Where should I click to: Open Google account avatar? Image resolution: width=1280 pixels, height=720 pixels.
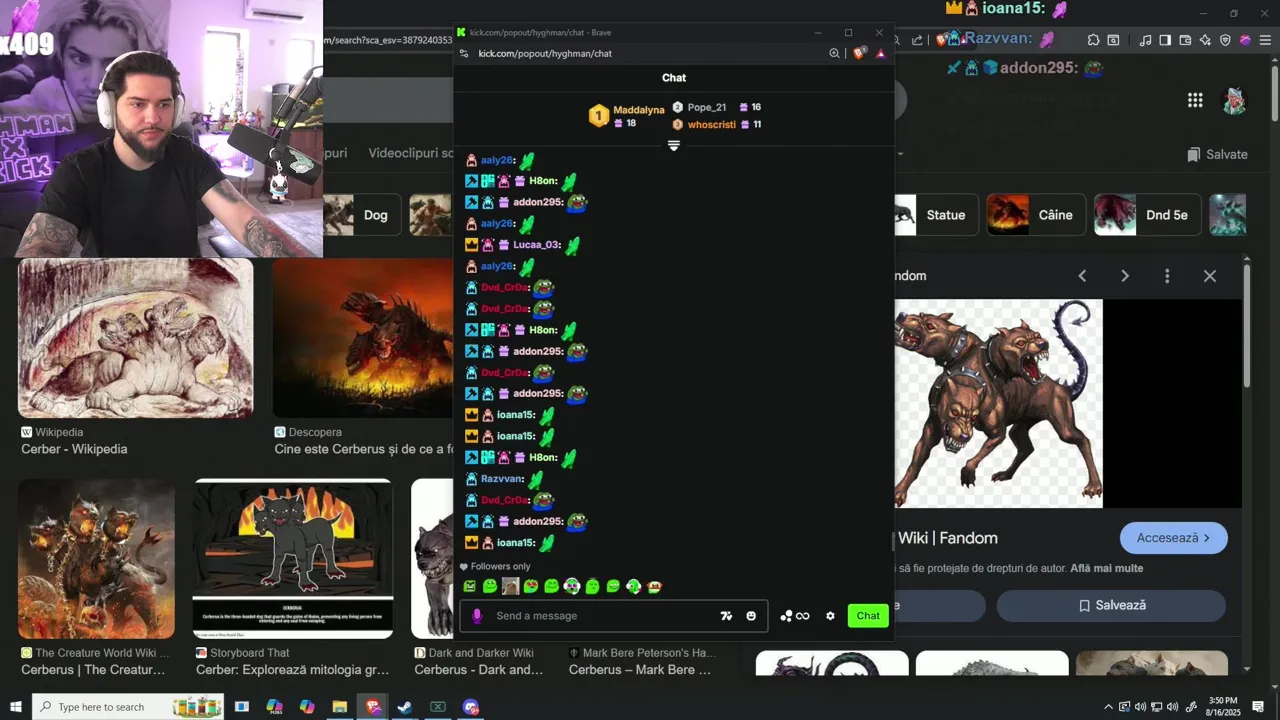[1235, 100]
